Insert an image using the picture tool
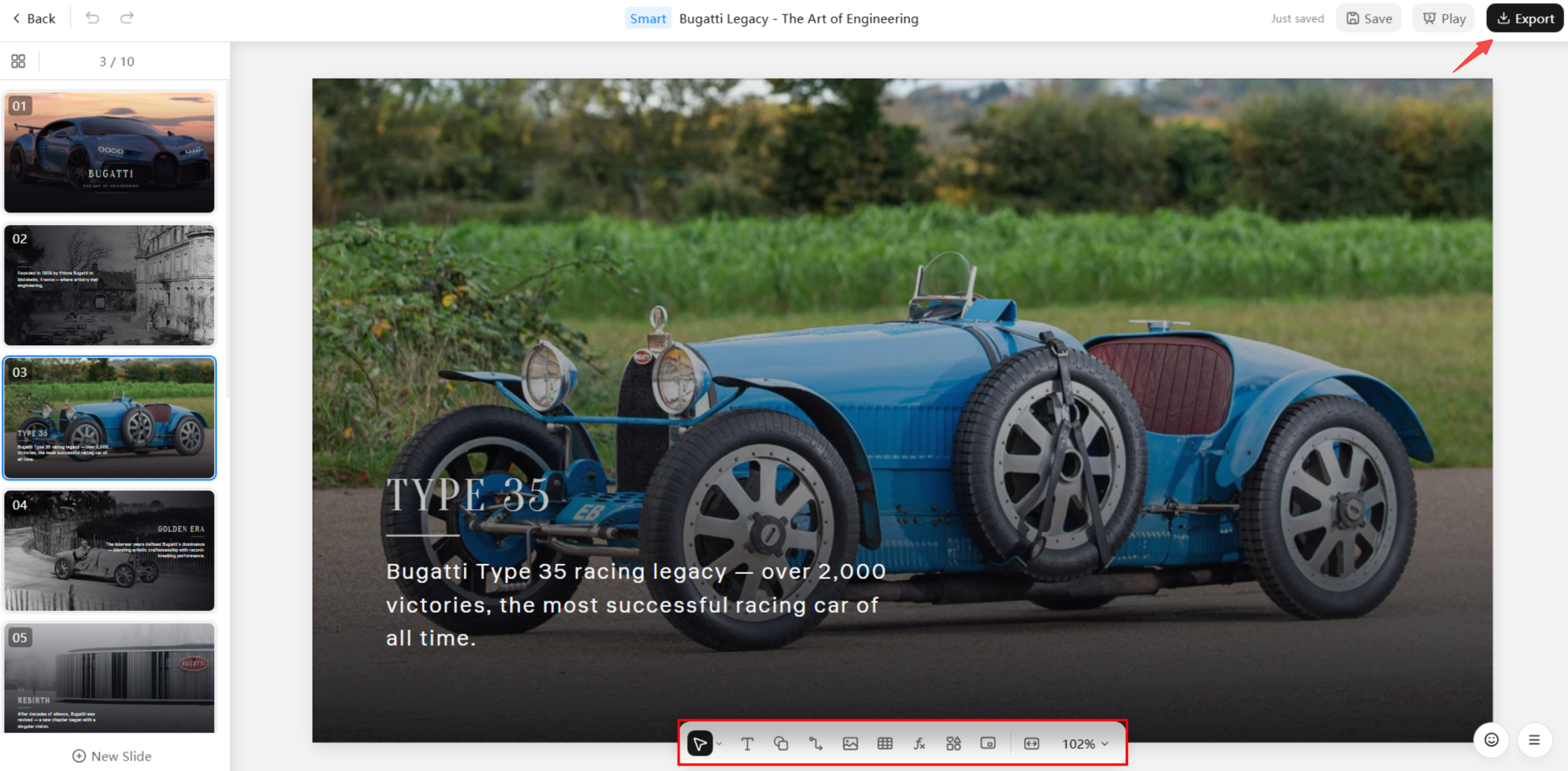The height and width of the screenshot is (771, 1568). pyautogui.click(x=850, y=743)
